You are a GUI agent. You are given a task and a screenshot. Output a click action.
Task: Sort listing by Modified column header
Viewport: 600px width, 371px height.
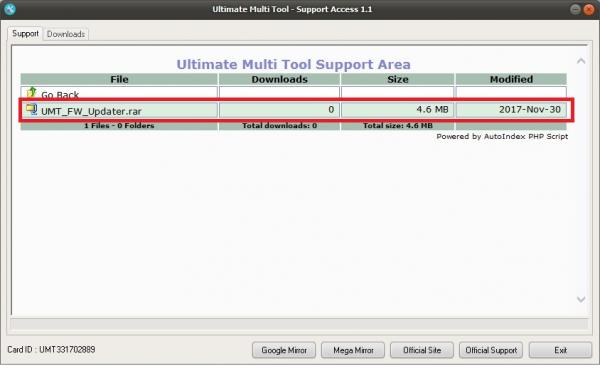[511, 79]
